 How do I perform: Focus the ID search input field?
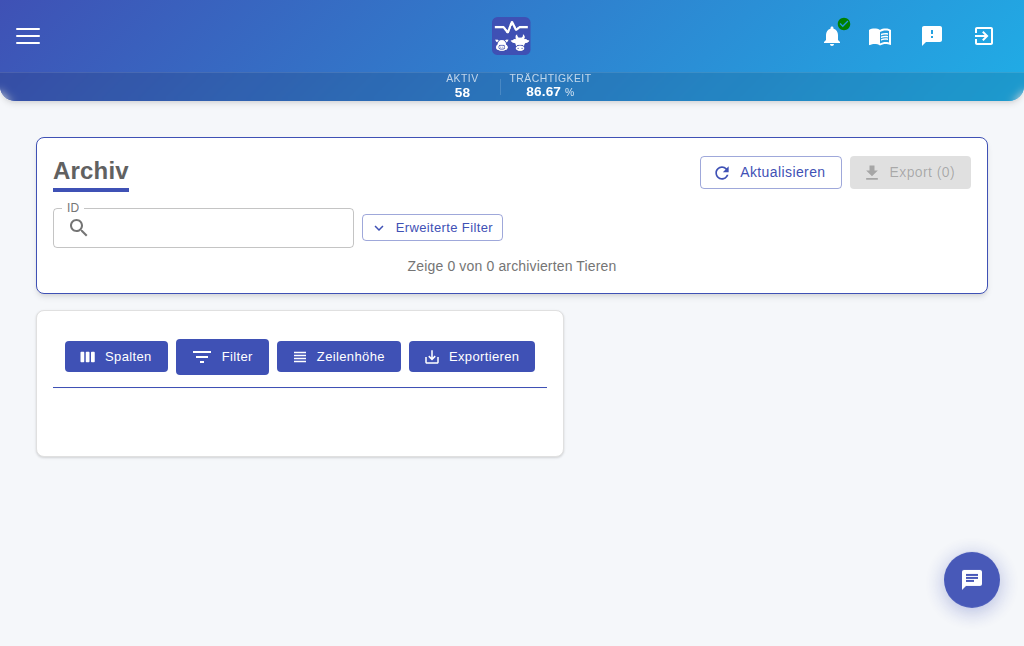(203, 228)
